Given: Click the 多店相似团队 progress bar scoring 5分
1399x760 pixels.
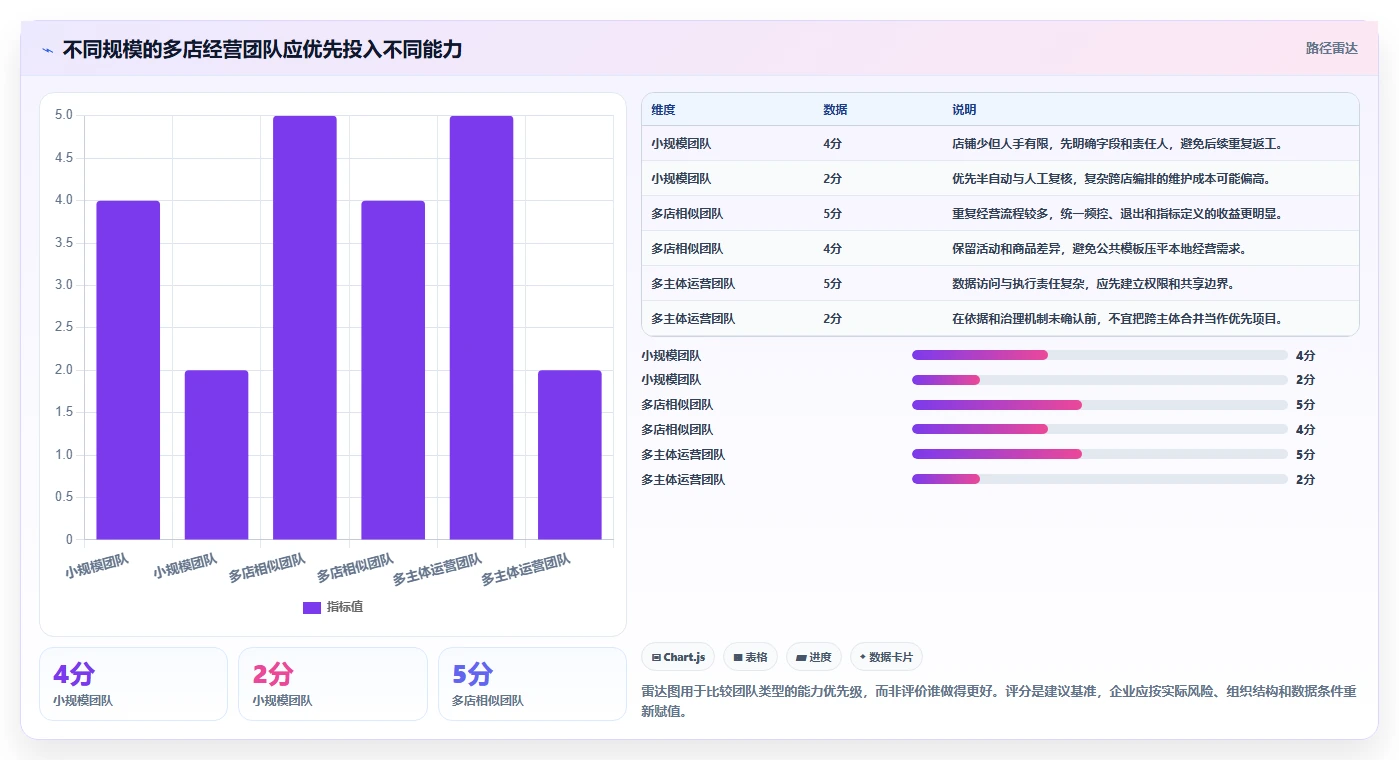Looking at the screenshot, I should [1099, 405].
